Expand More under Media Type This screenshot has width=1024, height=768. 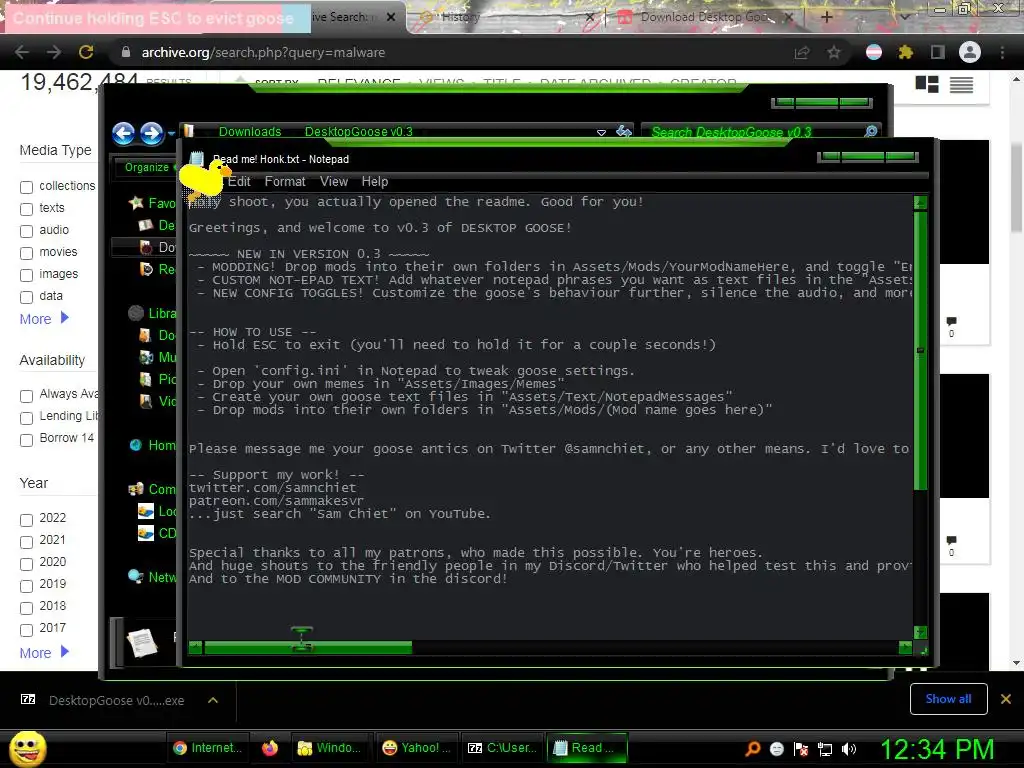[x=44, y=319]
